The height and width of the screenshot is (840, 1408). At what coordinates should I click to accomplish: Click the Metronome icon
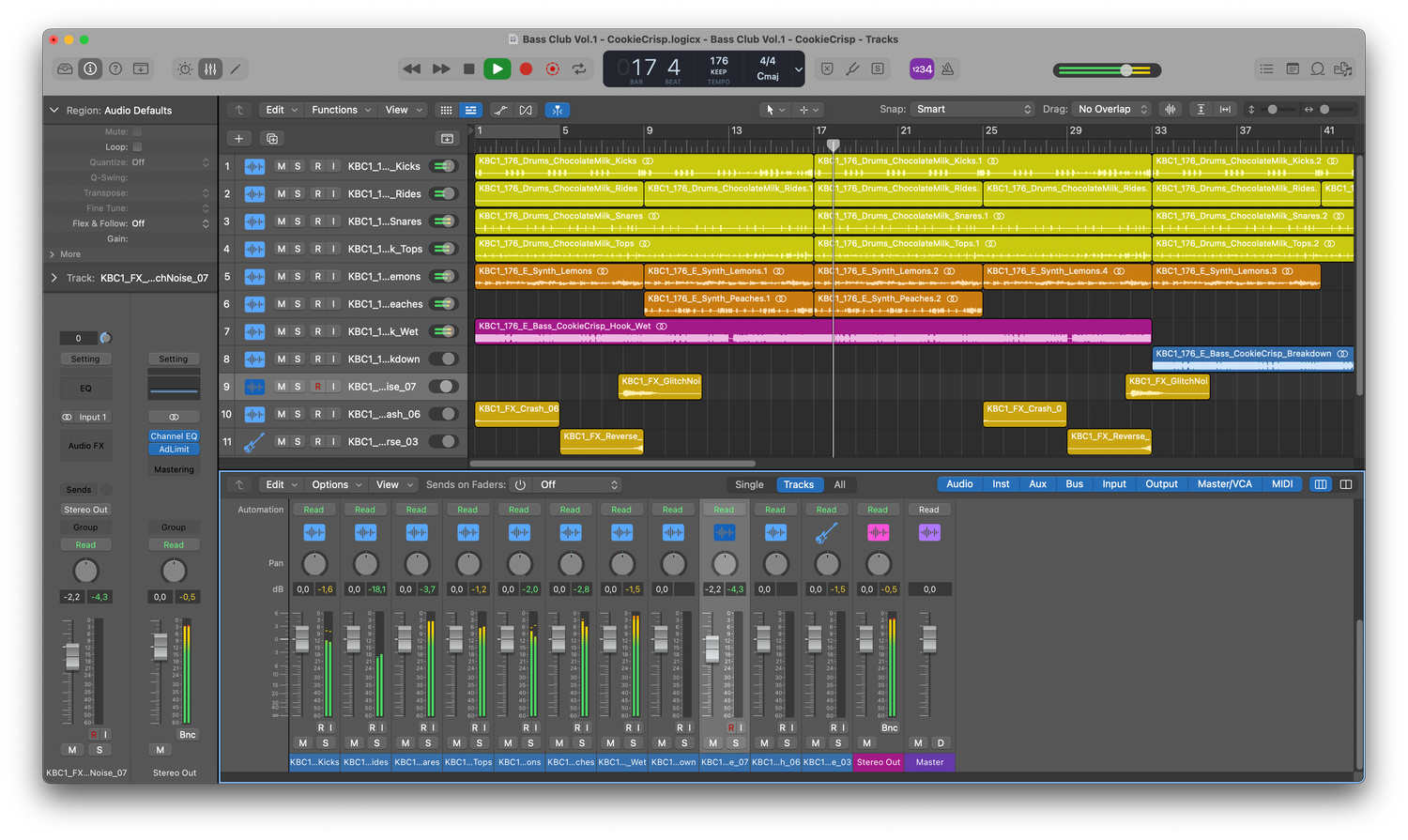(x=947, y=69)
